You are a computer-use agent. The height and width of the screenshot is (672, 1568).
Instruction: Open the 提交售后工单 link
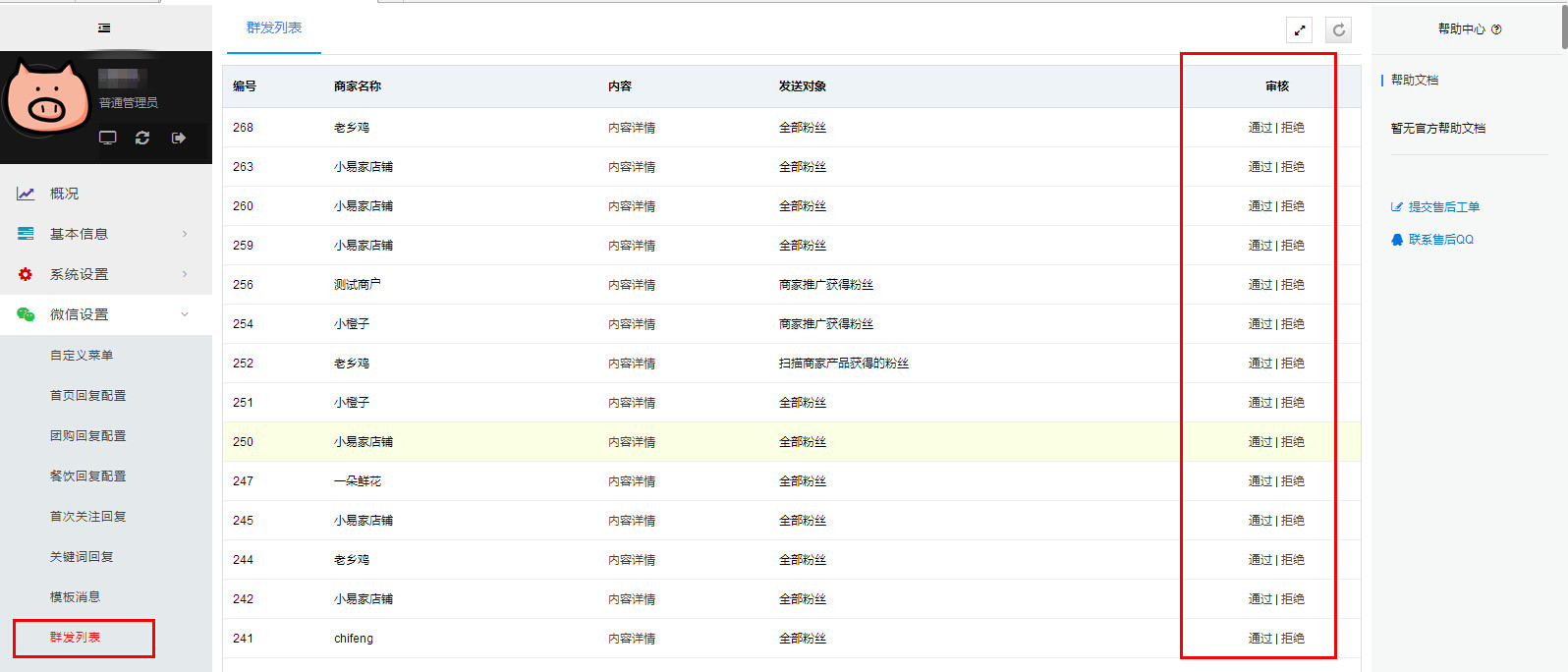(x=1443, y=207)
